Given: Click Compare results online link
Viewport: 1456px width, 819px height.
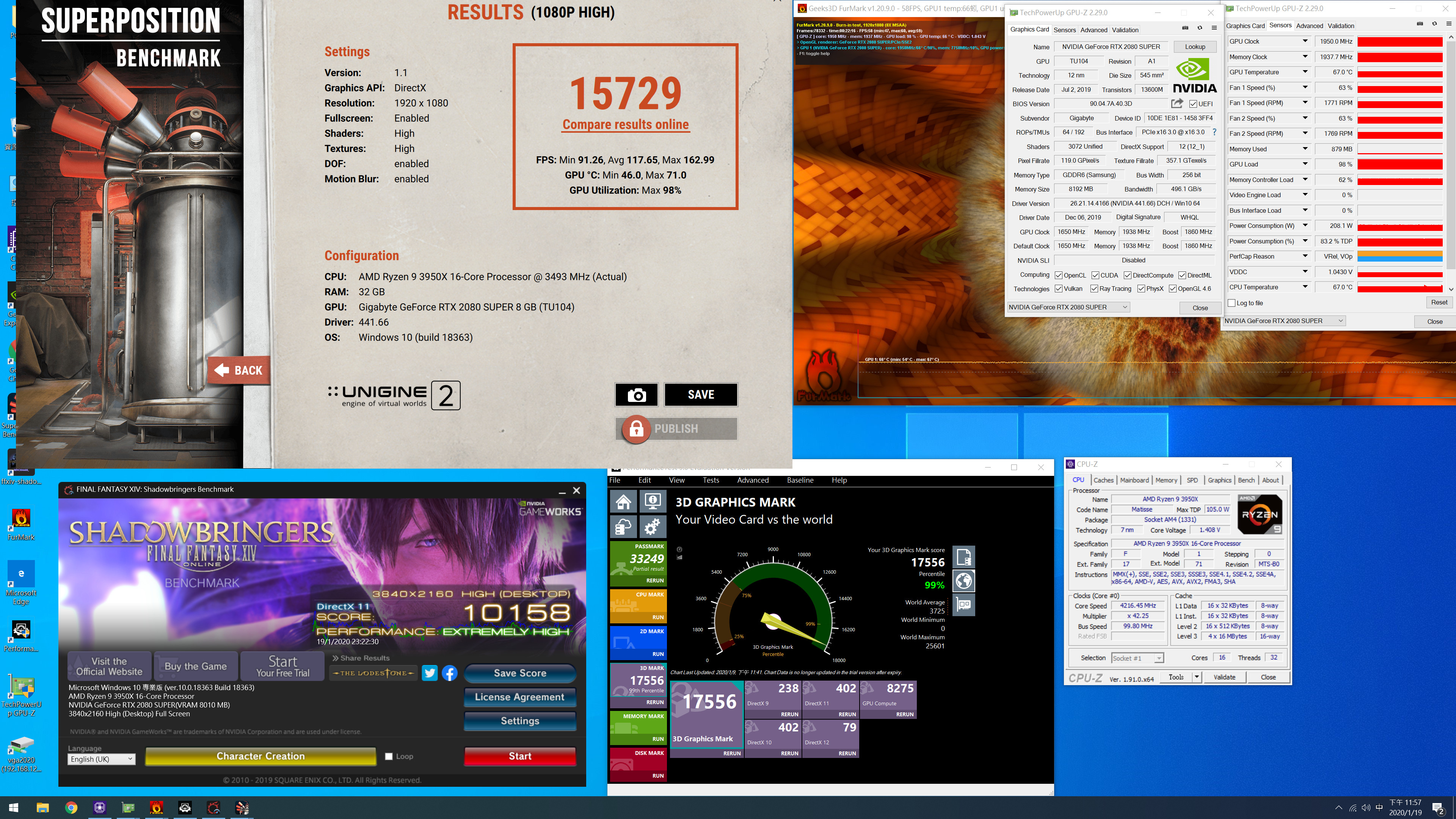Looking at the screenshot, I should tap(625, 125).
